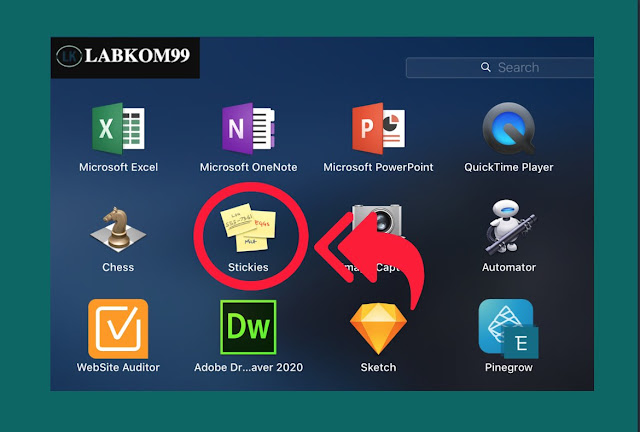This screenshot has height=432, width=640.
Task: Launch Adobe Dreamweaver 2020 icon
Action: click(x=248, y=327)
